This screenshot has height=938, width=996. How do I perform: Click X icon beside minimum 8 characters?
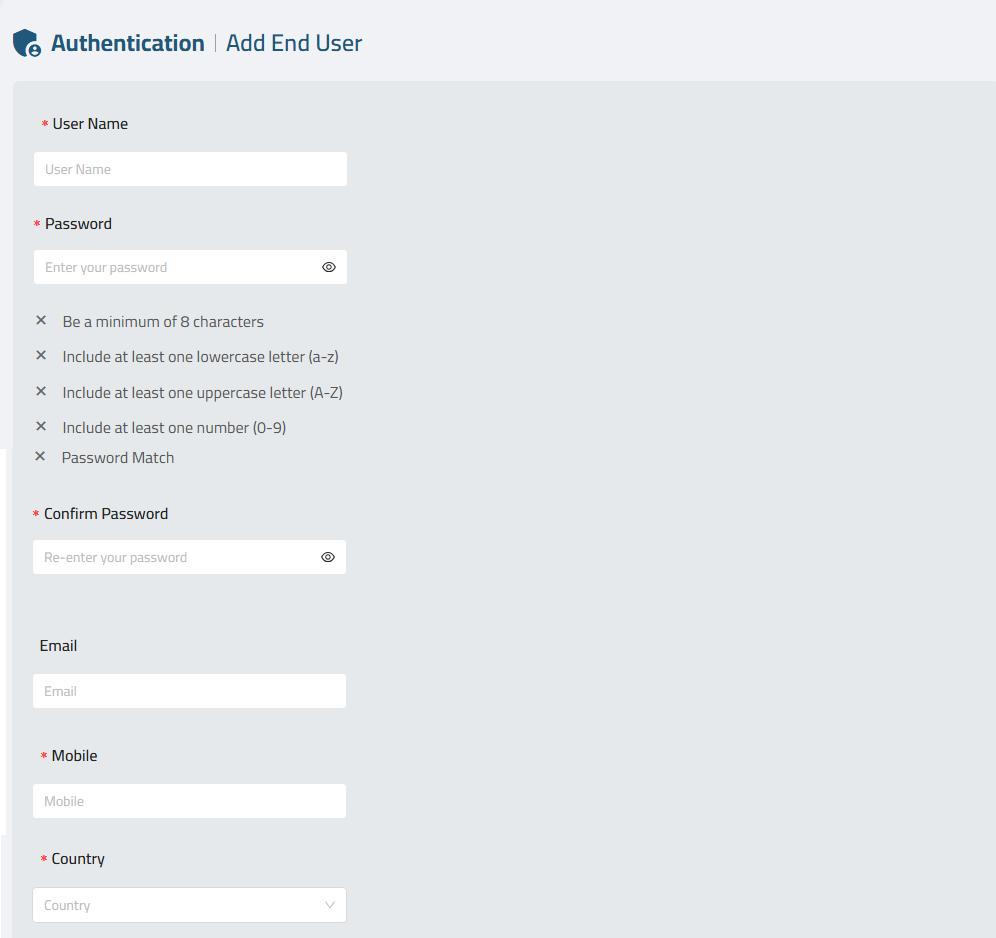pyautogui.click(x=41, y=320)
